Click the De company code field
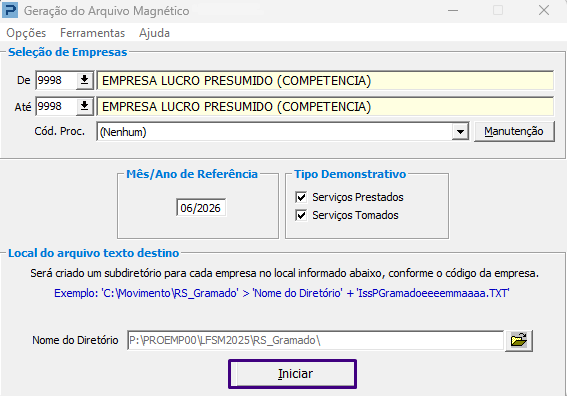Viewport: 567px width, 396px height. 56,80
